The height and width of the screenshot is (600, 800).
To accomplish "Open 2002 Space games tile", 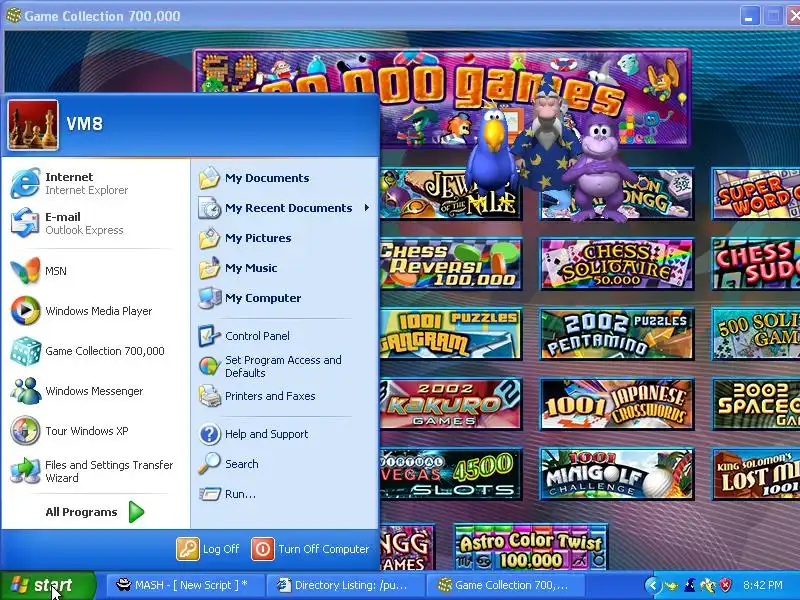I will [x=756, y=404].
